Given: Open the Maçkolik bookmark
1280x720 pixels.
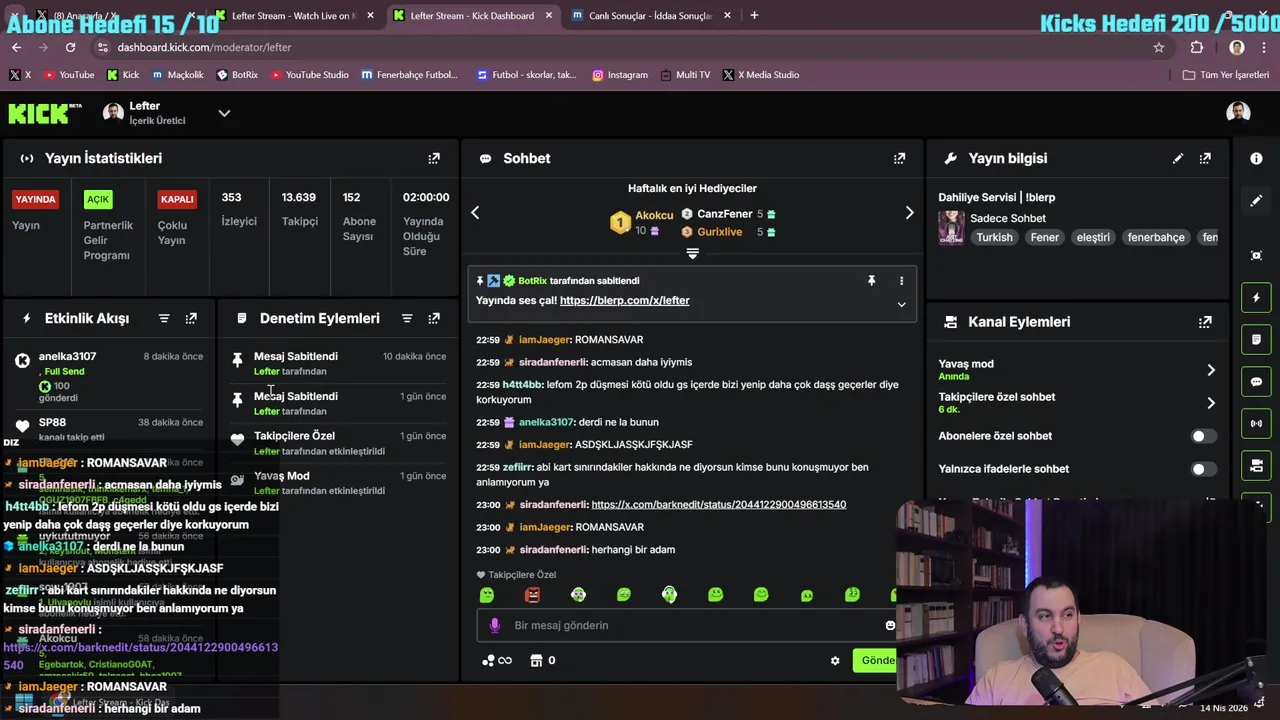Looking at the screenshot, I should [x=177, y=75].
